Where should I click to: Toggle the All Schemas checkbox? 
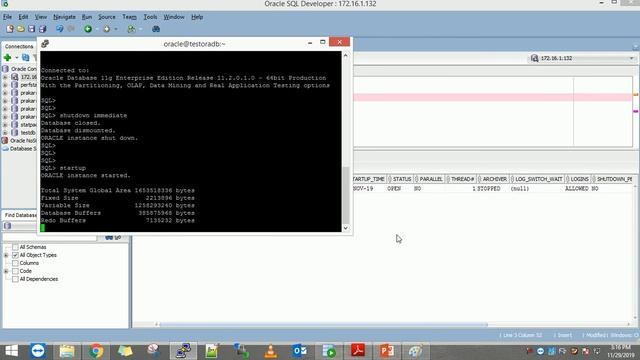15,247
